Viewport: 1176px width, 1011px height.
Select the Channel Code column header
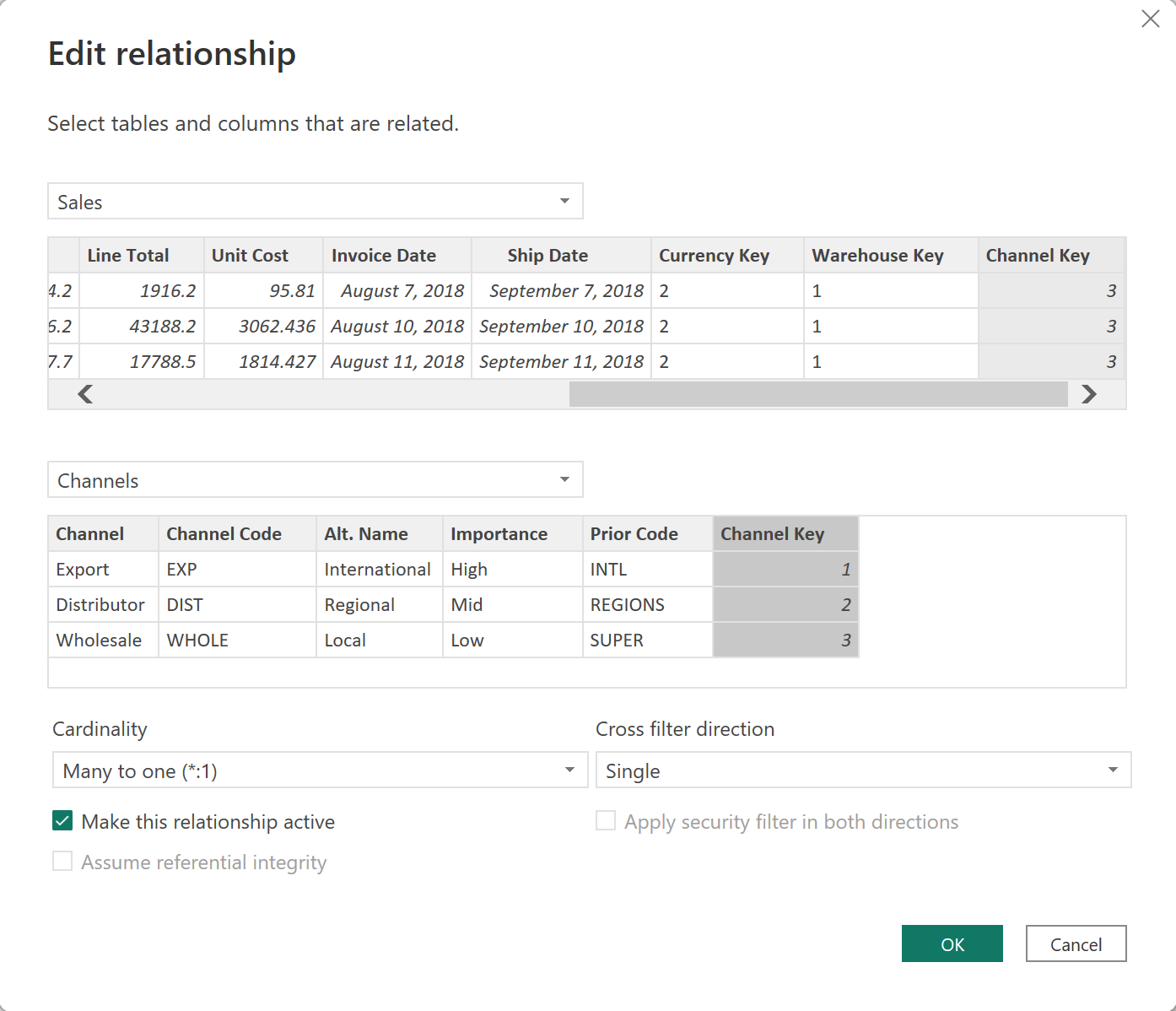tap(237, 534)
